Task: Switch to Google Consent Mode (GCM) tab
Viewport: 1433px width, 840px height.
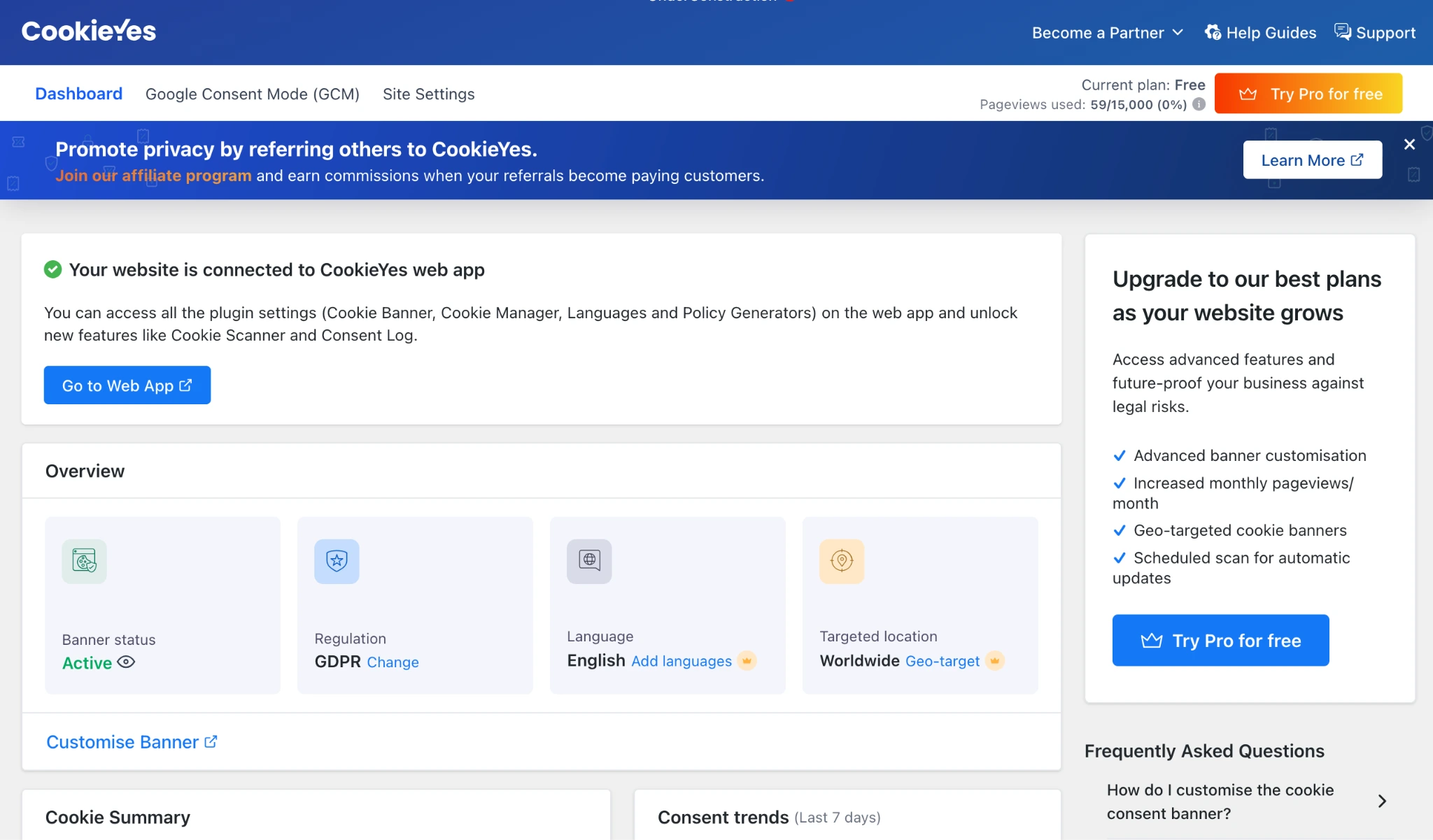Action: [x=253, y=94]
